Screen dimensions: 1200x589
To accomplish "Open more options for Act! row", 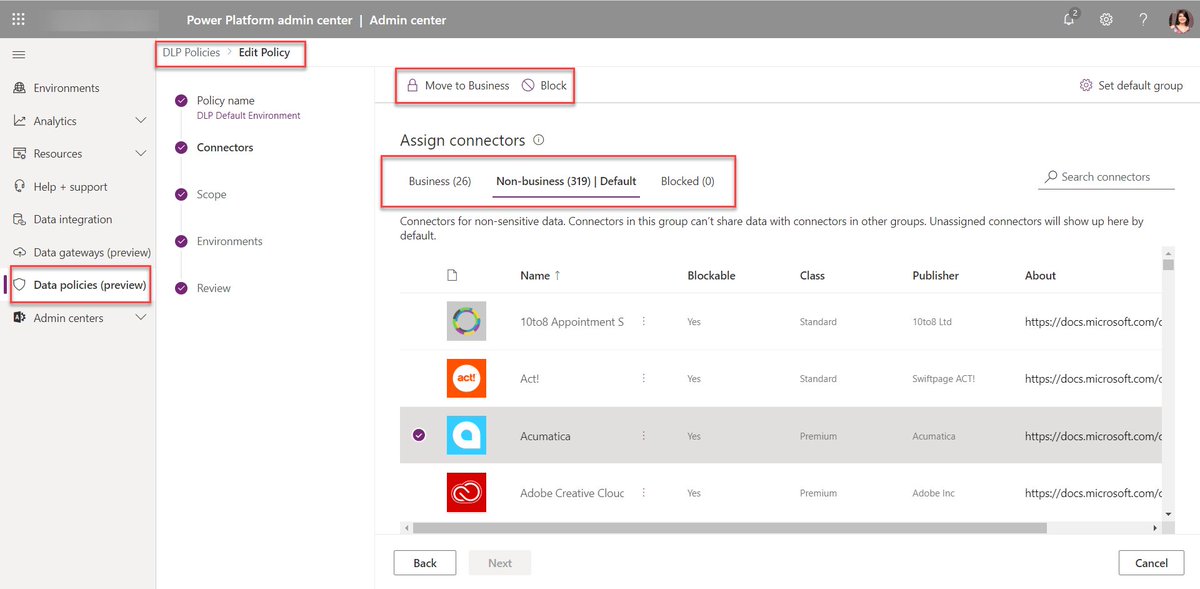I will pyautogui.click(x=644, y=379).
